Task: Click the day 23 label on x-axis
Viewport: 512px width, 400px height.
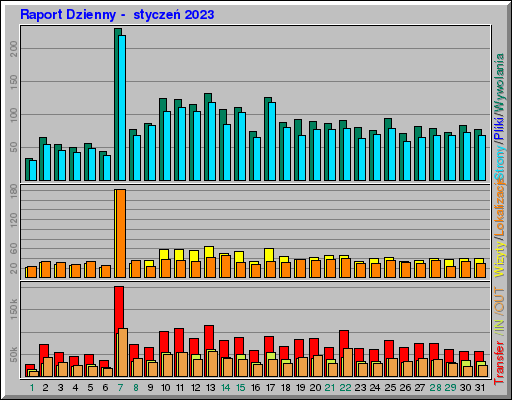Action: point(360,388)
